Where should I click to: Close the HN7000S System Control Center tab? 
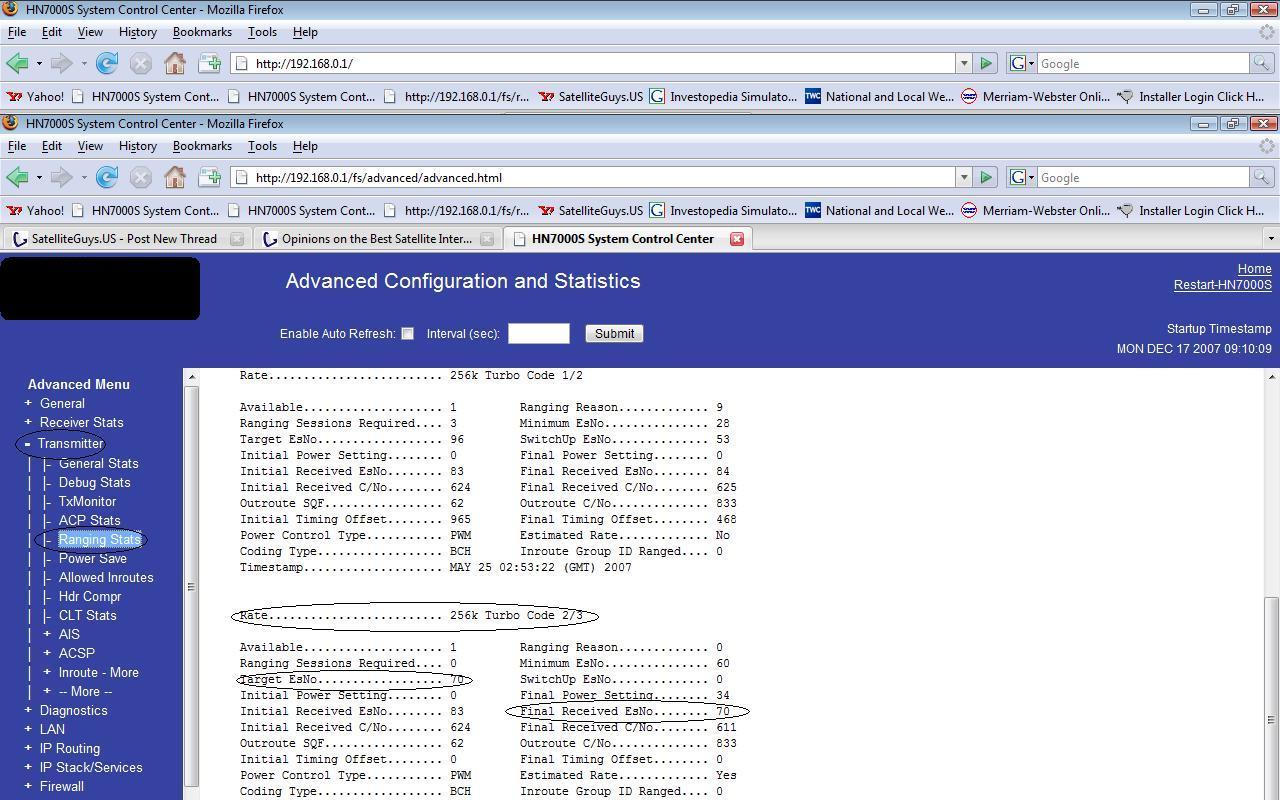coord(737,239)
